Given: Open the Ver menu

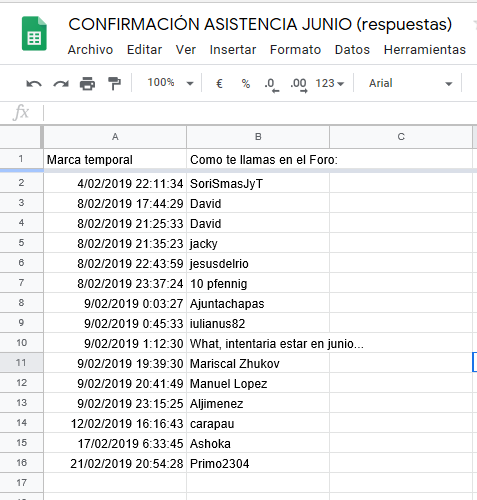Looking at the screenshot, I should coord(186,50).
